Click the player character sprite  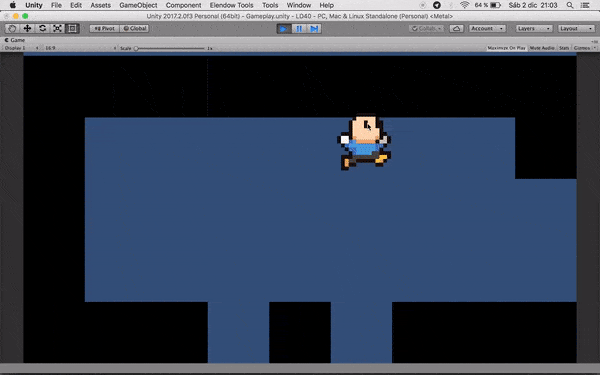pyautogui.click(x=364, y=143)
